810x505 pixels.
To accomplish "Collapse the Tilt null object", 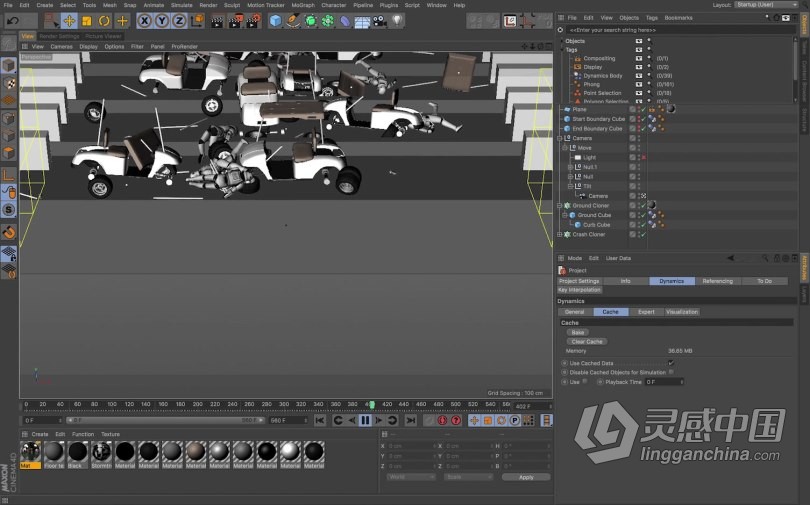I will [570, 186].
